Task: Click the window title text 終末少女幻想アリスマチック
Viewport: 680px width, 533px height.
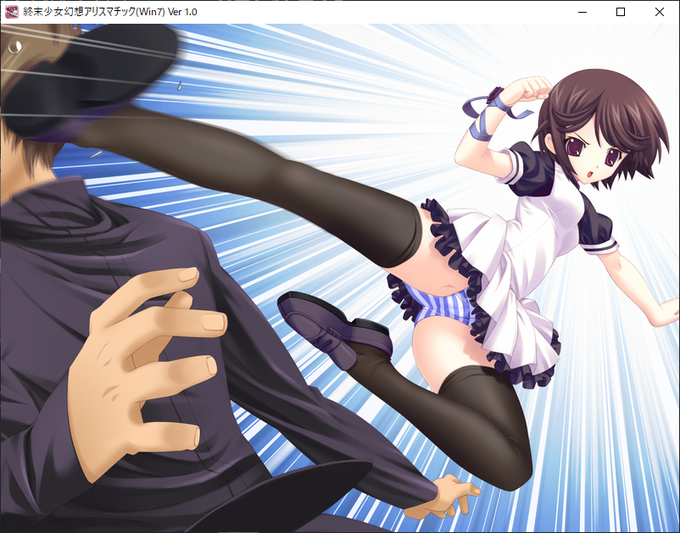Action: 79,12
